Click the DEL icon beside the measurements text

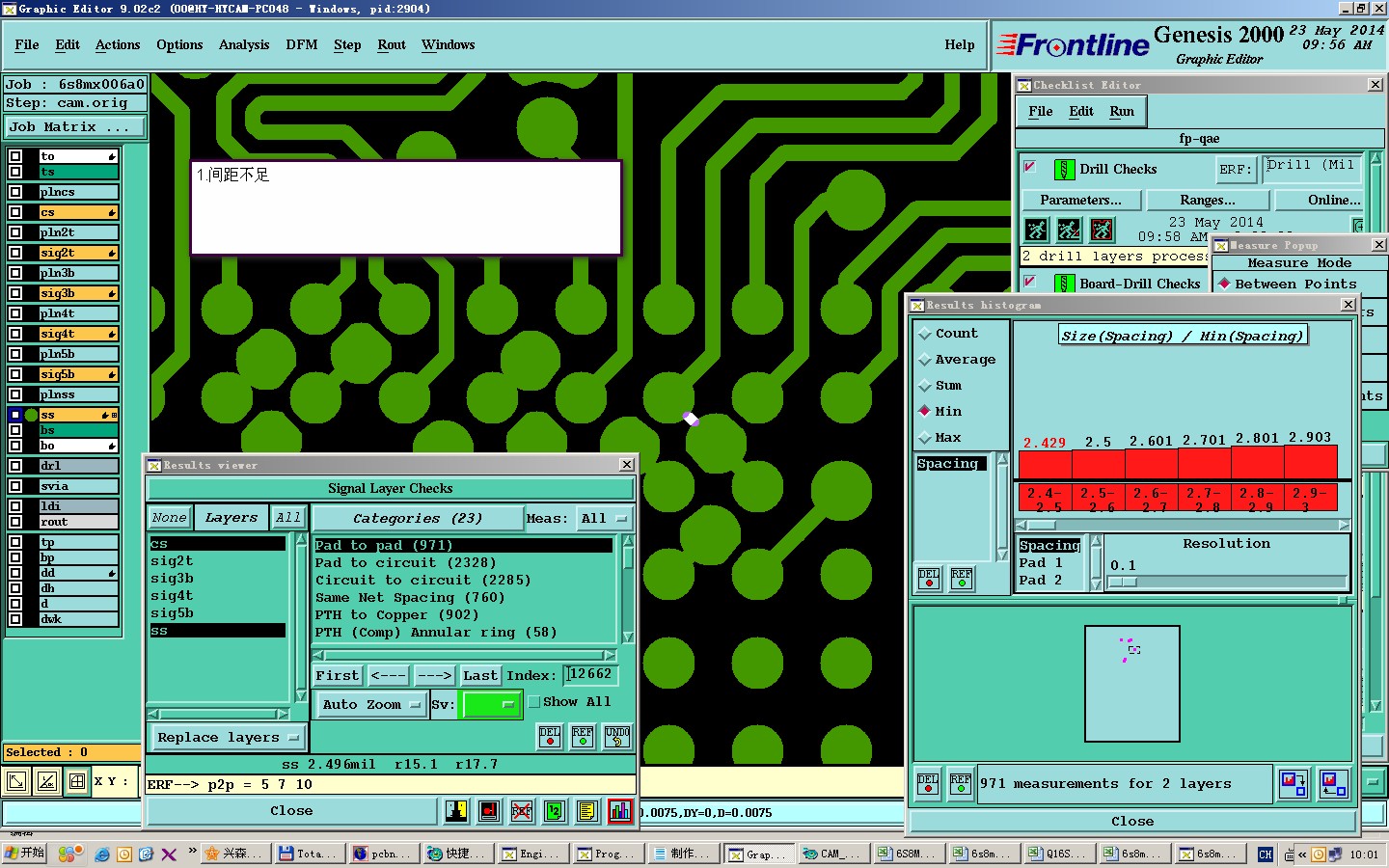[x=928, y=783]
